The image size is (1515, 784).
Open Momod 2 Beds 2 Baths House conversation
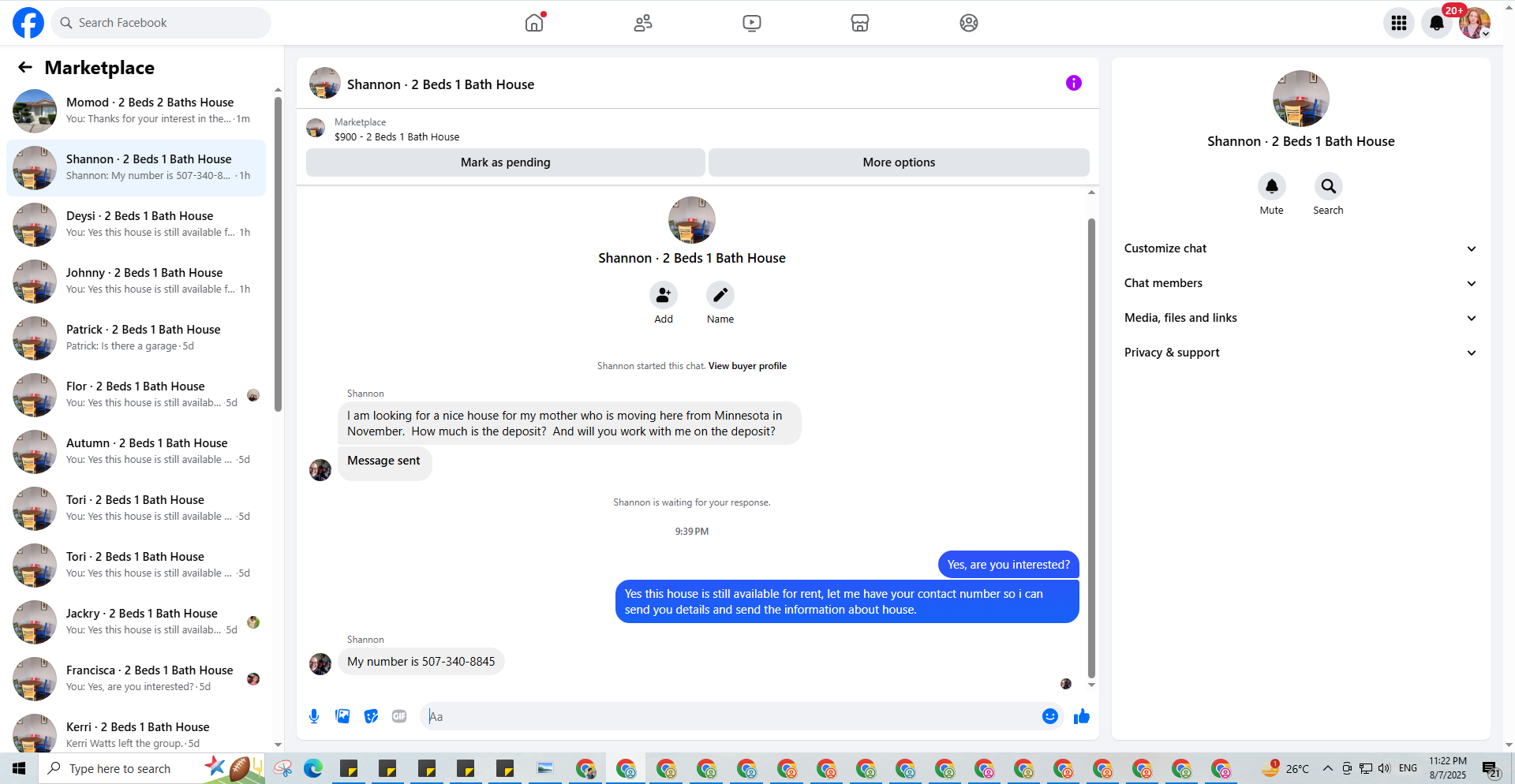click(136, 111)
